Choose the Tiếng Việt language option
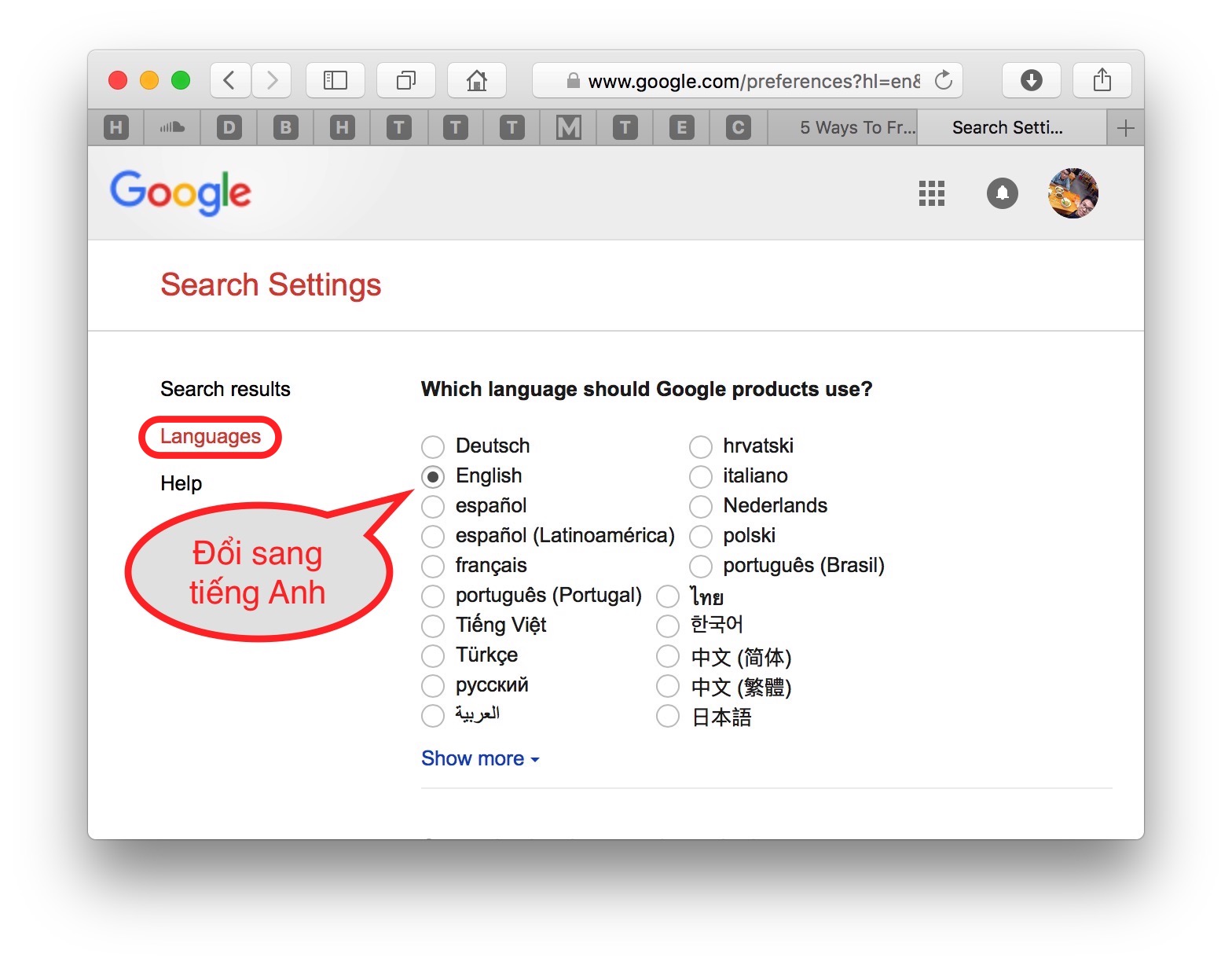 click(433, 626)
